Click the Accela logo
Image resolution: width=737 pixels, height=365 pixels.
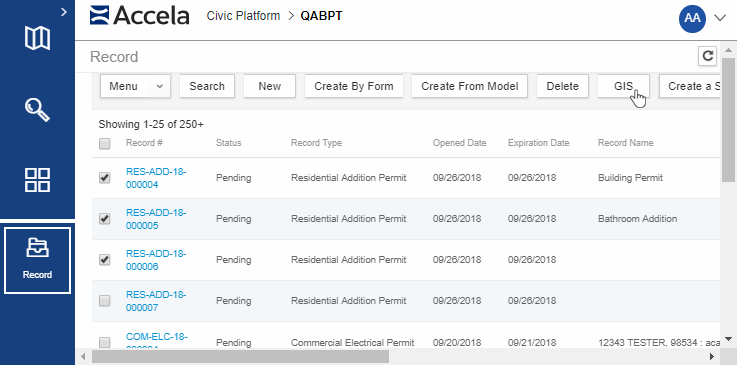coord(140,16)
